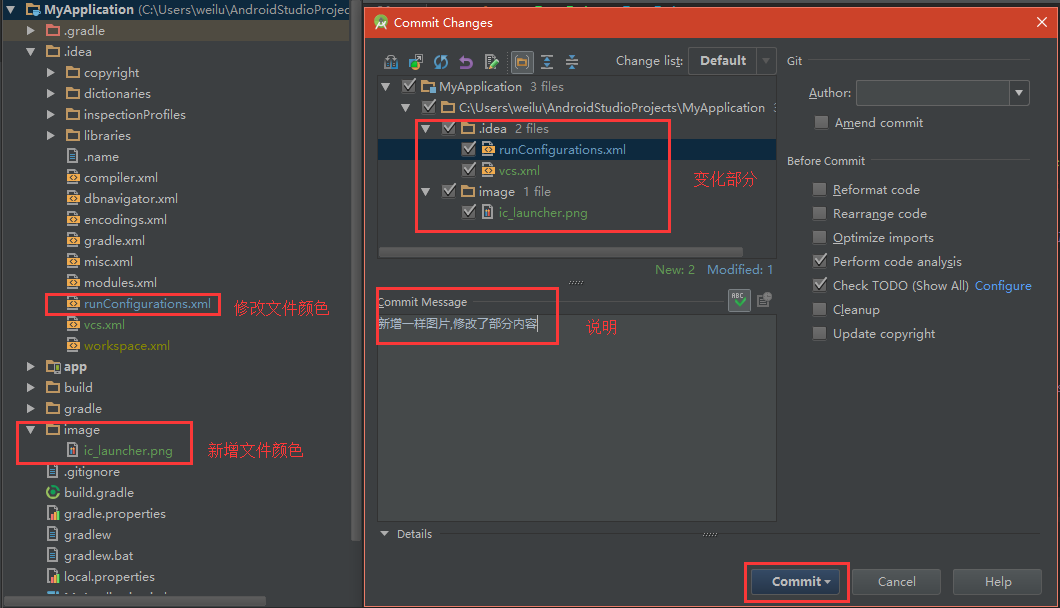Click compiler.xml file icon in project tree
1060x608 pixels.
pyautogui.click(x=73, y=177)
